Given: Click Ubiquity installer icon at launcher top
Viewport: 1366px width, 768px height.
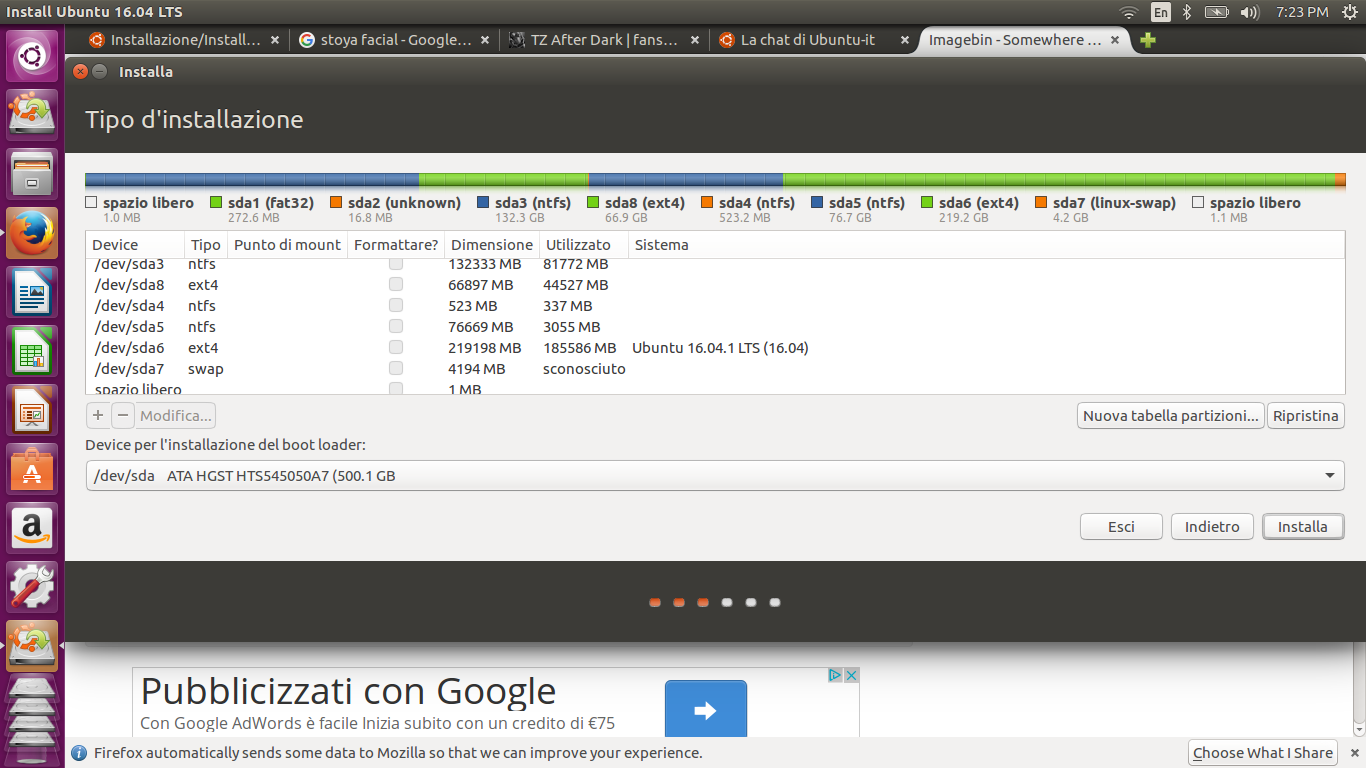Looking at the screenshot, I should coord(32,114).
